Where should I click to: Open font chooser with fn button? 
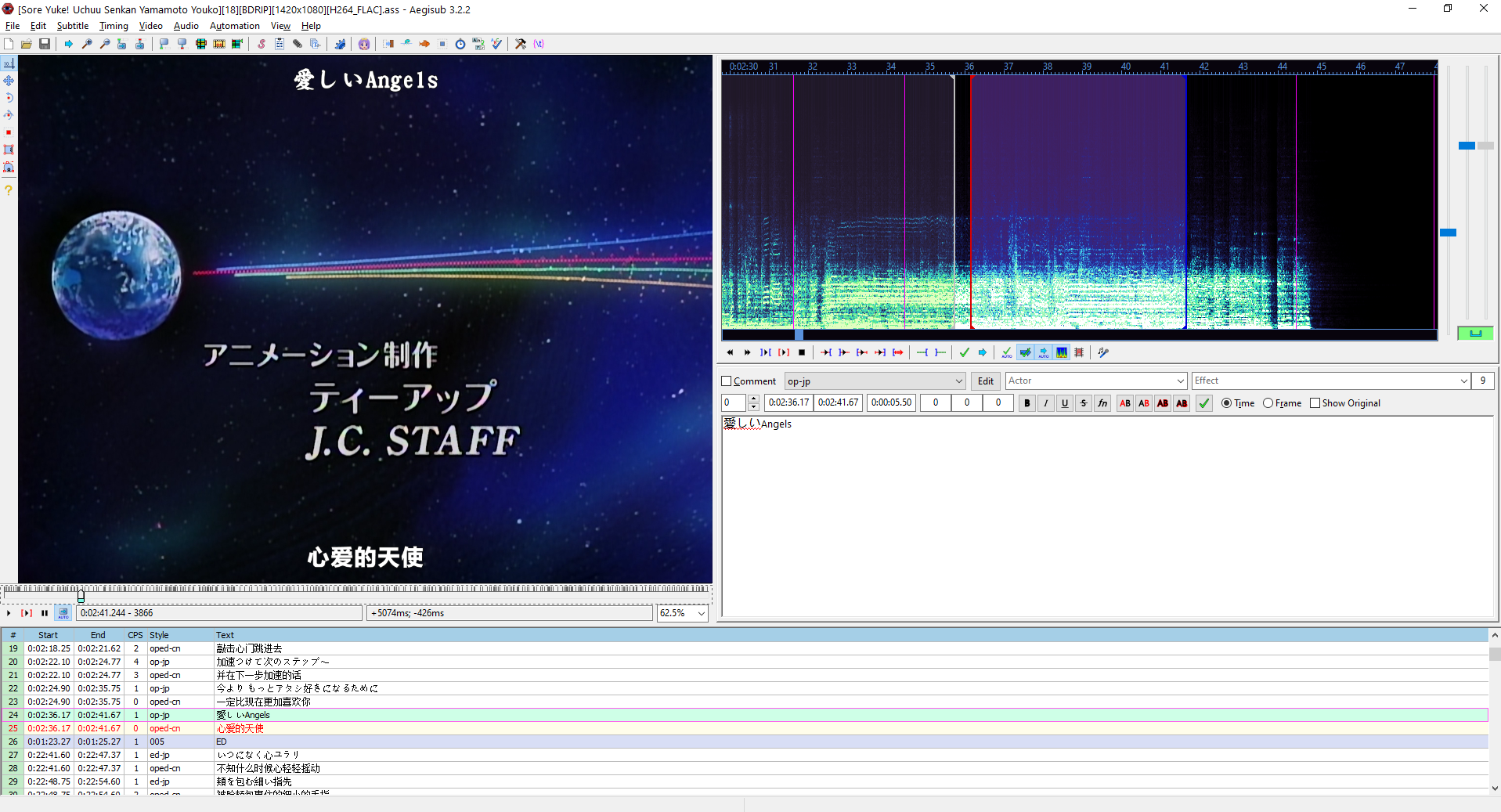pyautogui.click(x=1102, y=403)
